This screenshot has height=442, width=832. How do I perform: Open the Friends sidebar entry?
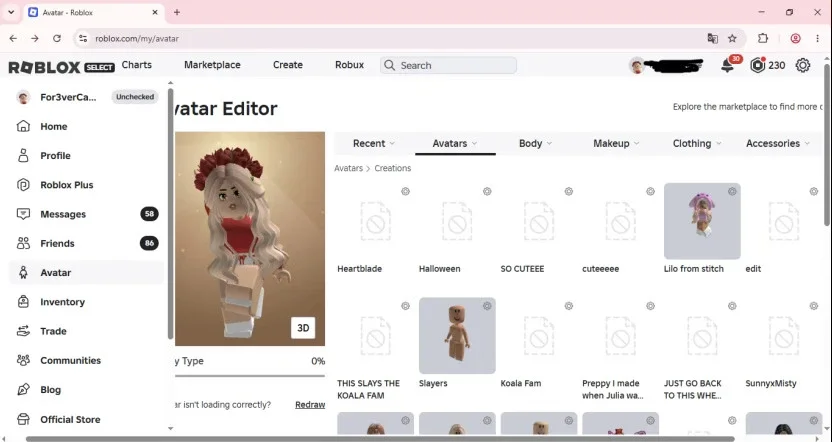point(86,243)
